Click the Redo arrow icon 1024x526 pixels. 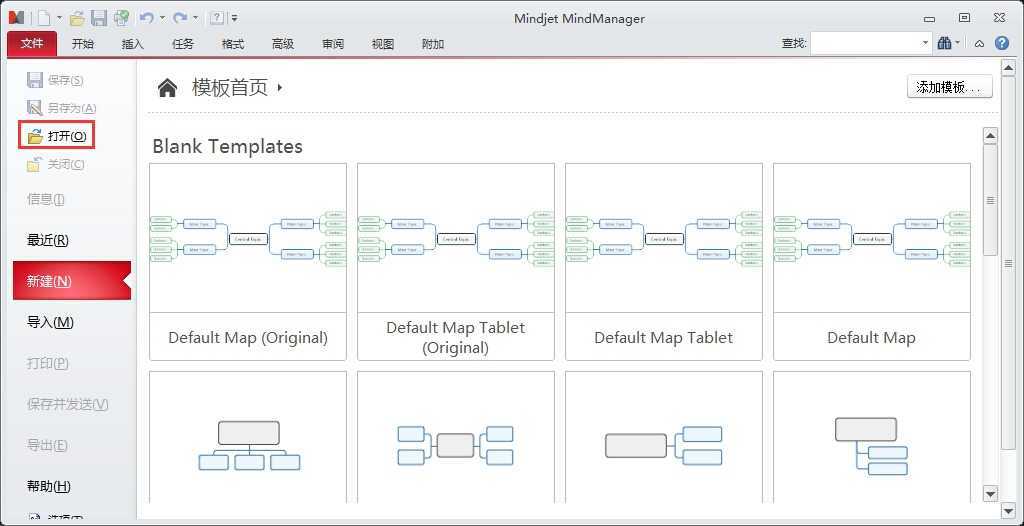point(179,18)
